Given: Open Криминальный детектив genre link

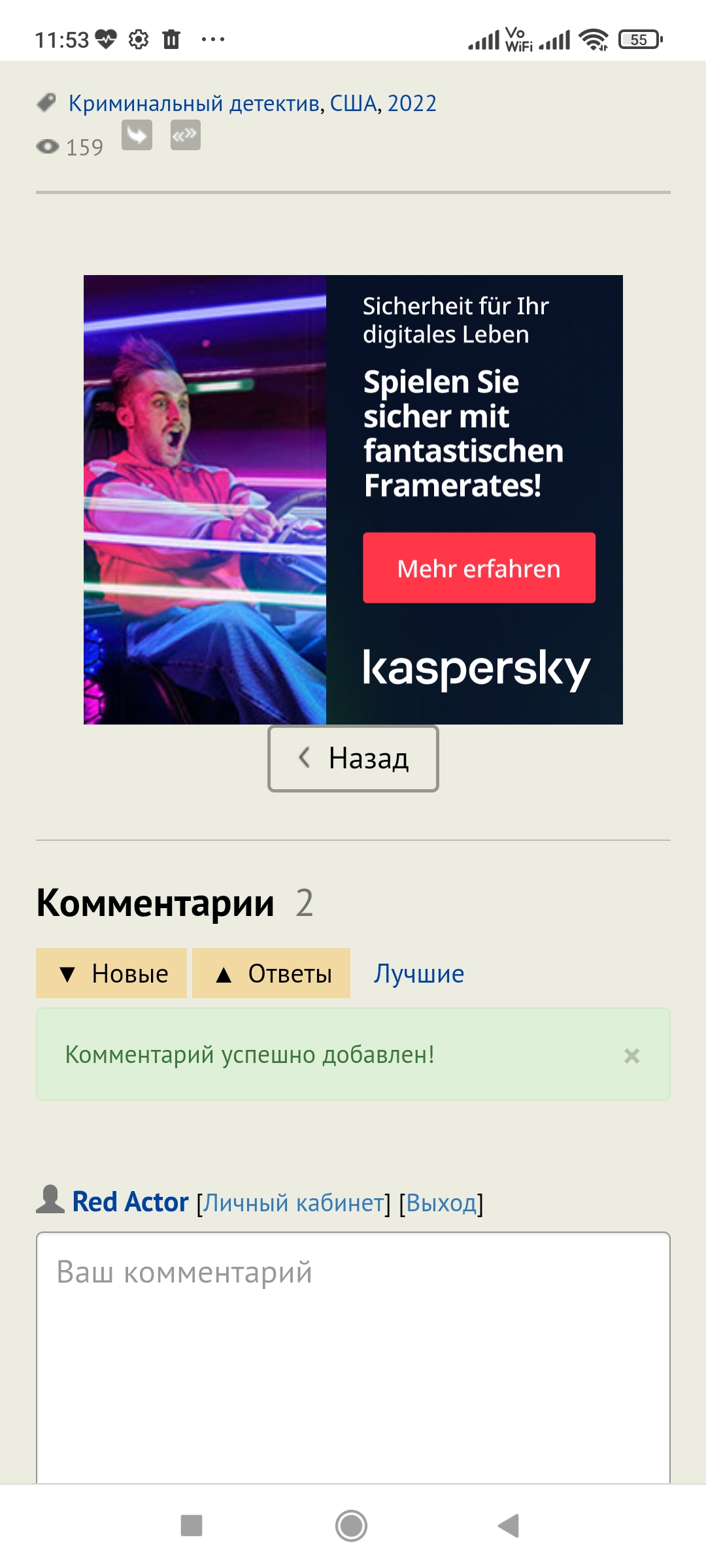Looking at the screenshot, I should coord(194,103).
